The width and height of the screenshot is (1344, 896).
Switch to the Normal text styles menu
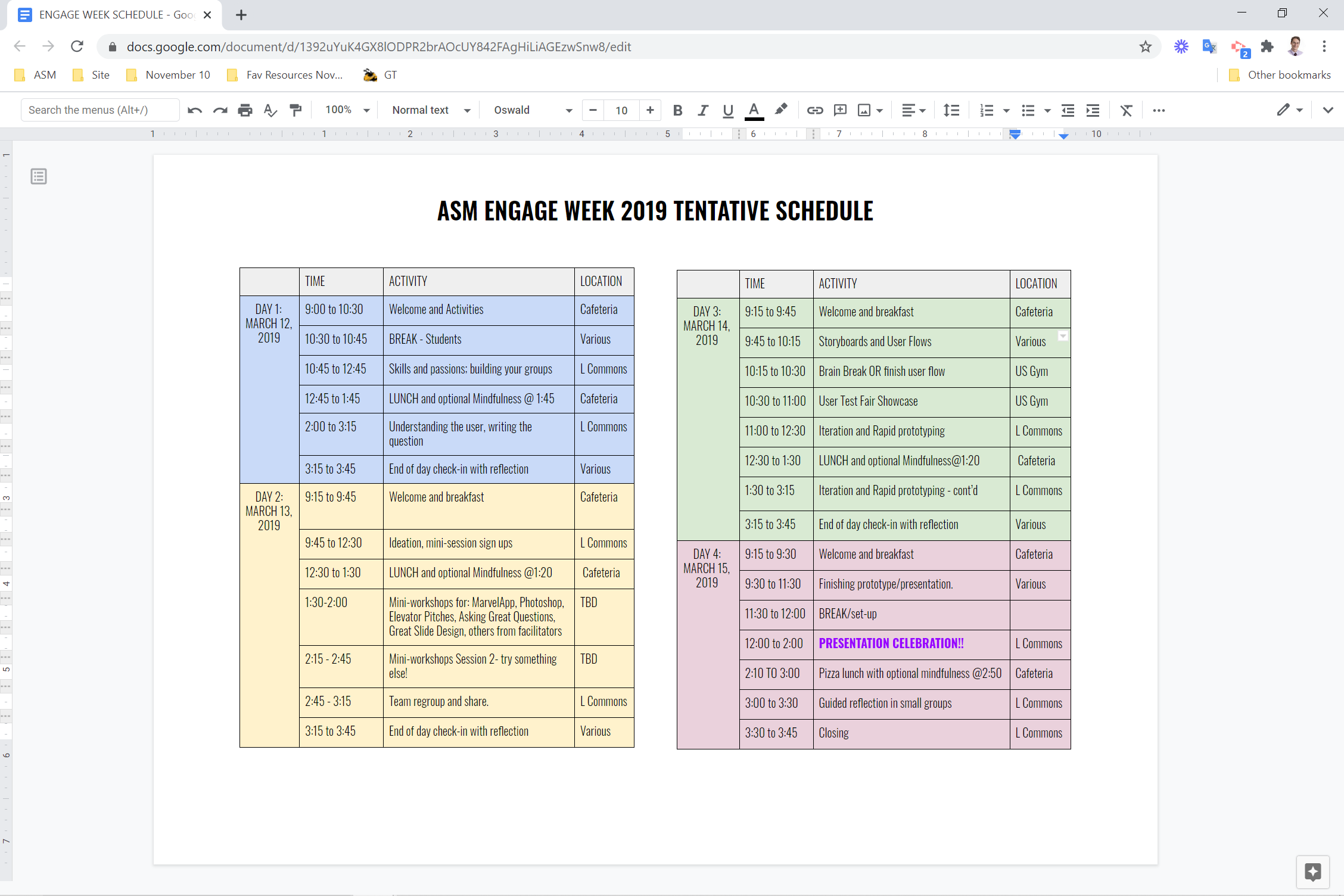[x=429, y=110]
